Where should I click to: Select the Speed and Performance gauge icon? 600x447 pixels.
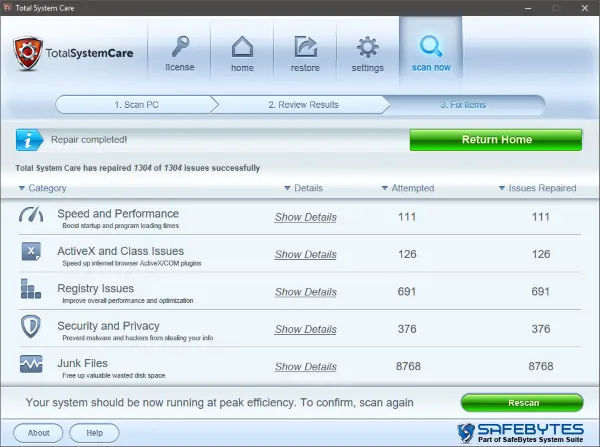coord(31,214)
